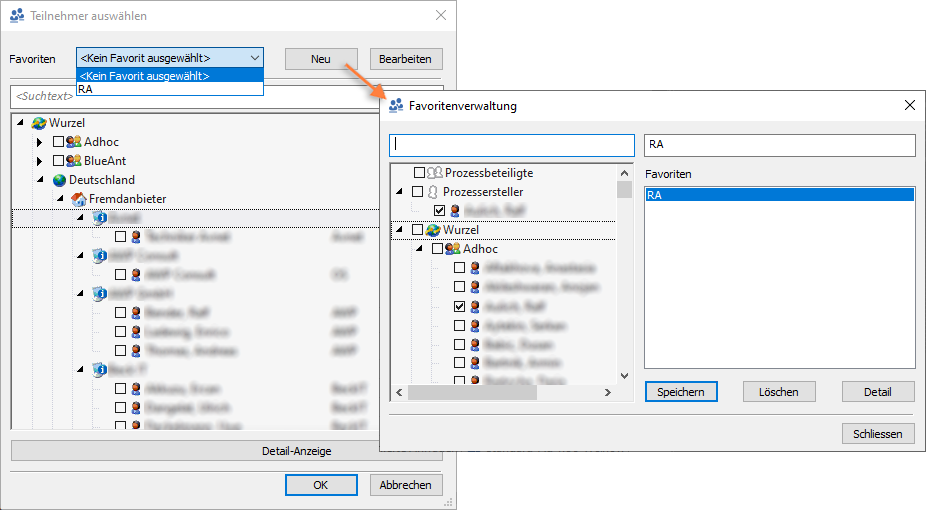The height and width of the screenshot is (510, 926).
Task: Check the Adhoc checkbox in Teilnehmer tree
Action: point(58,142)
